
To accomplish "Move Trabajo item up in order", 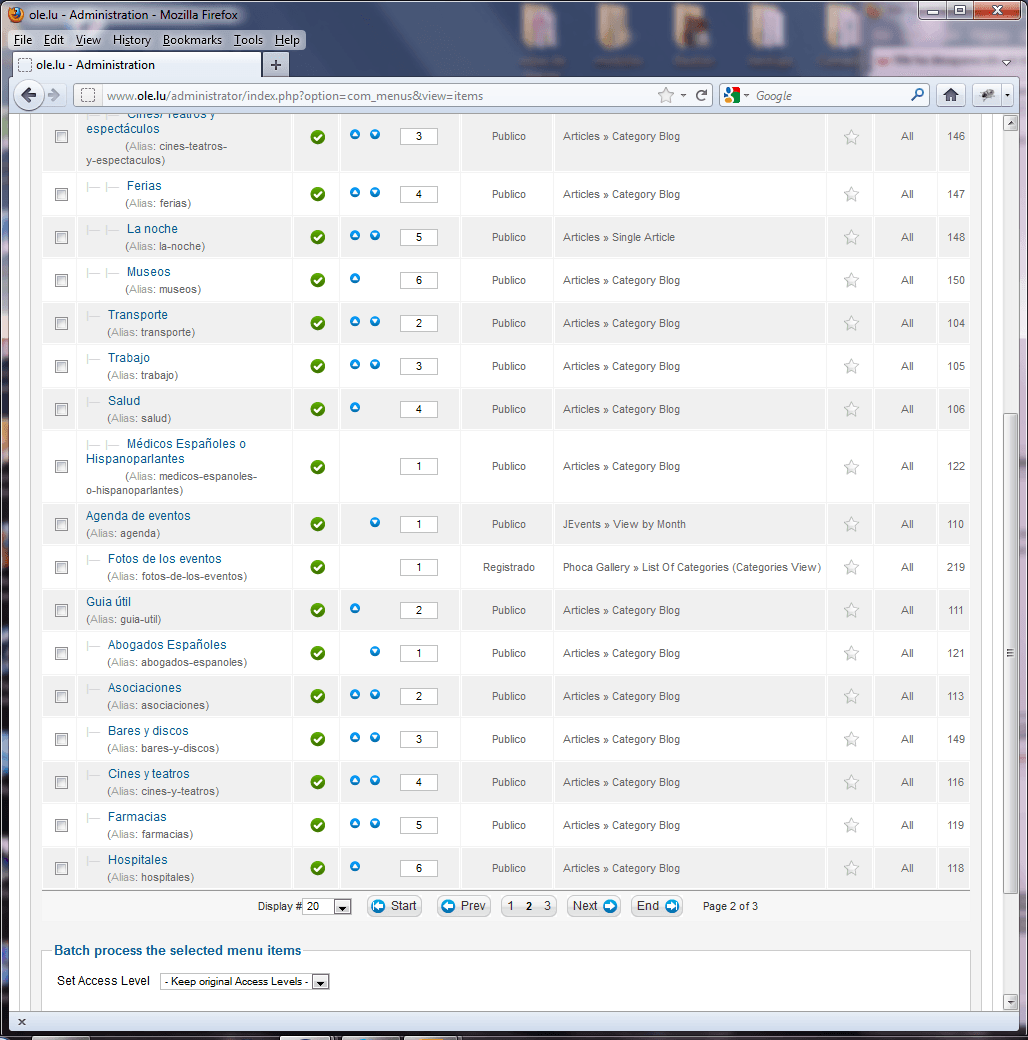I will tap(355, 364).
